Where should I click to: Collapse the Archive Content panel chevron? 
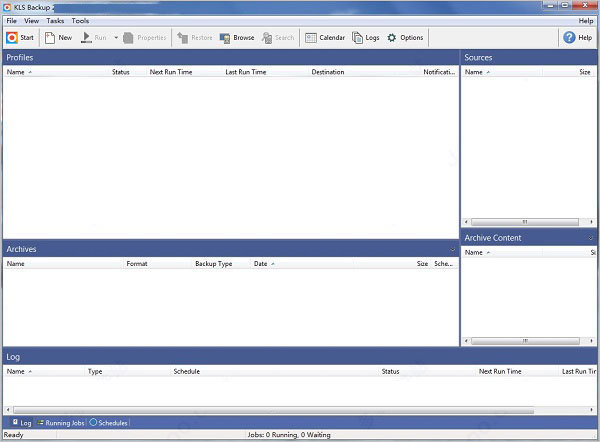coord(590,238)
